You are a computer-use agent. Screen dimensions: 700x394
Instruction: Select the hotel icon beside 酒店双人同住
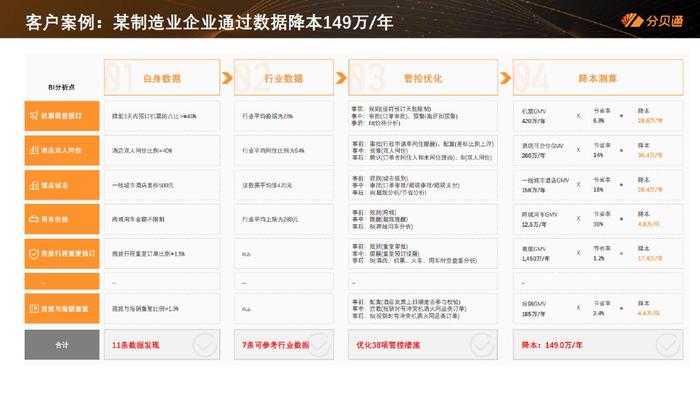click(x=34, y=150)
